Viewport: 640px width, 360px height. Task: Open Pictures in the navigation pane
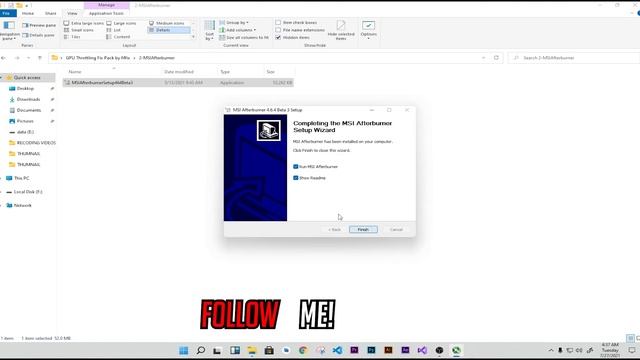coord(25,121)
